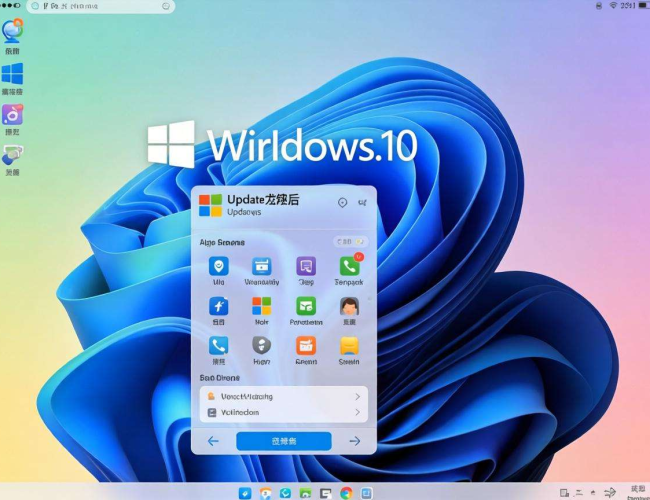Open the globe browser desktop icon
650x500 pixels.
click(x=12, y=31)
